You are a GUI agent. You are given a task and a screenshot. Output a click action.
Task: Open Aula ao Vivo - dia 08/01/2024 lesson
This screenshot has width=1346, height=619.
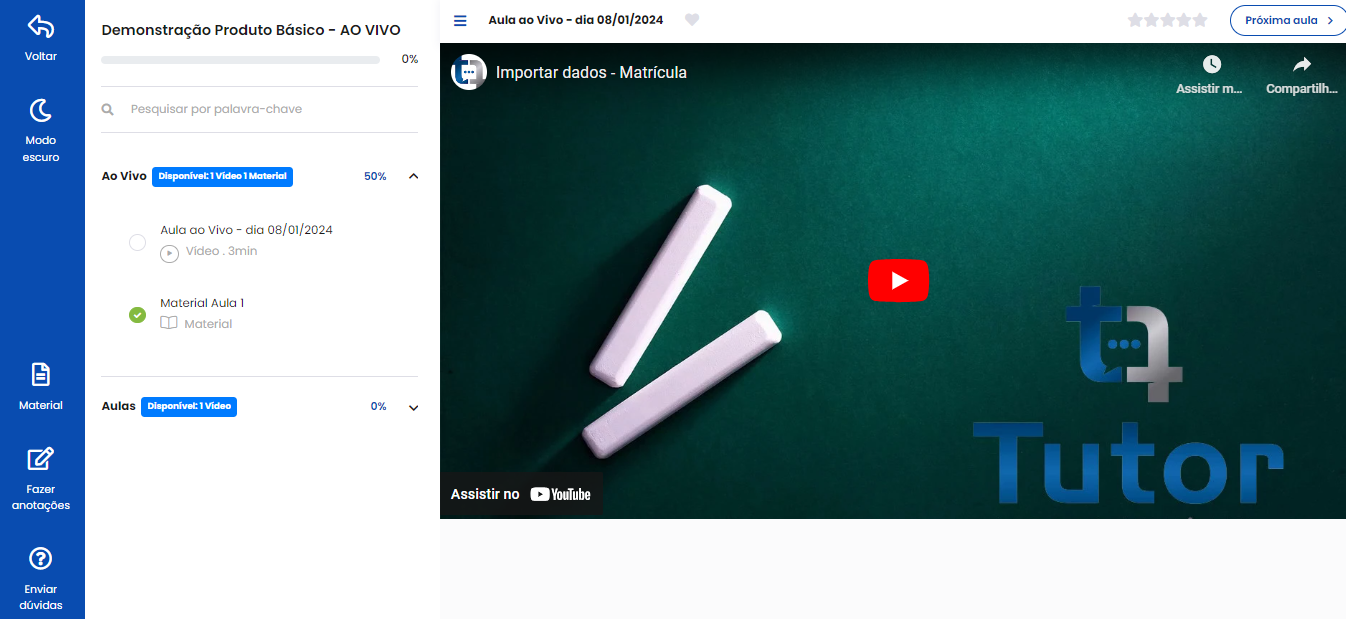[x=246, y=230]
